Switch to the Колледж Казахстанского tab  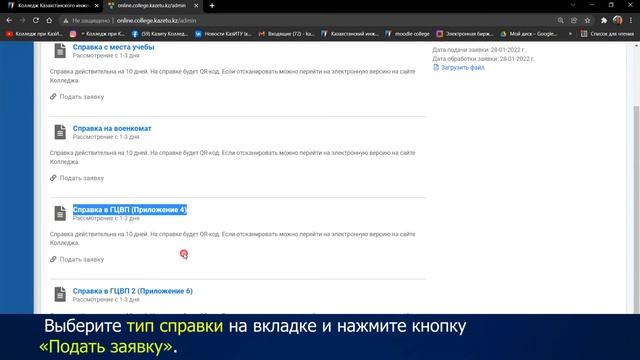click(x=53, y=6)
